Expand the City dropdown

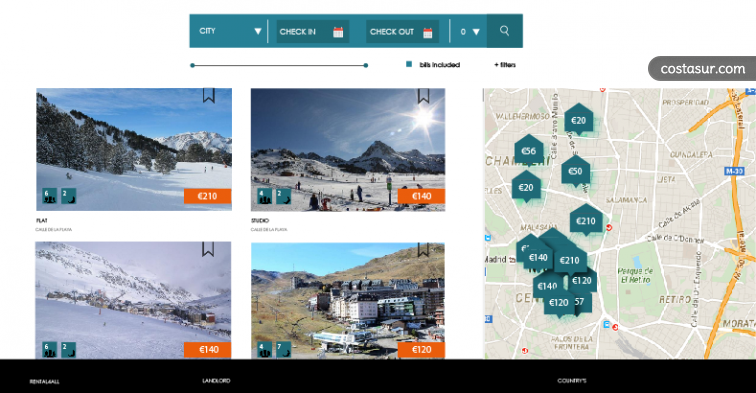230,31
